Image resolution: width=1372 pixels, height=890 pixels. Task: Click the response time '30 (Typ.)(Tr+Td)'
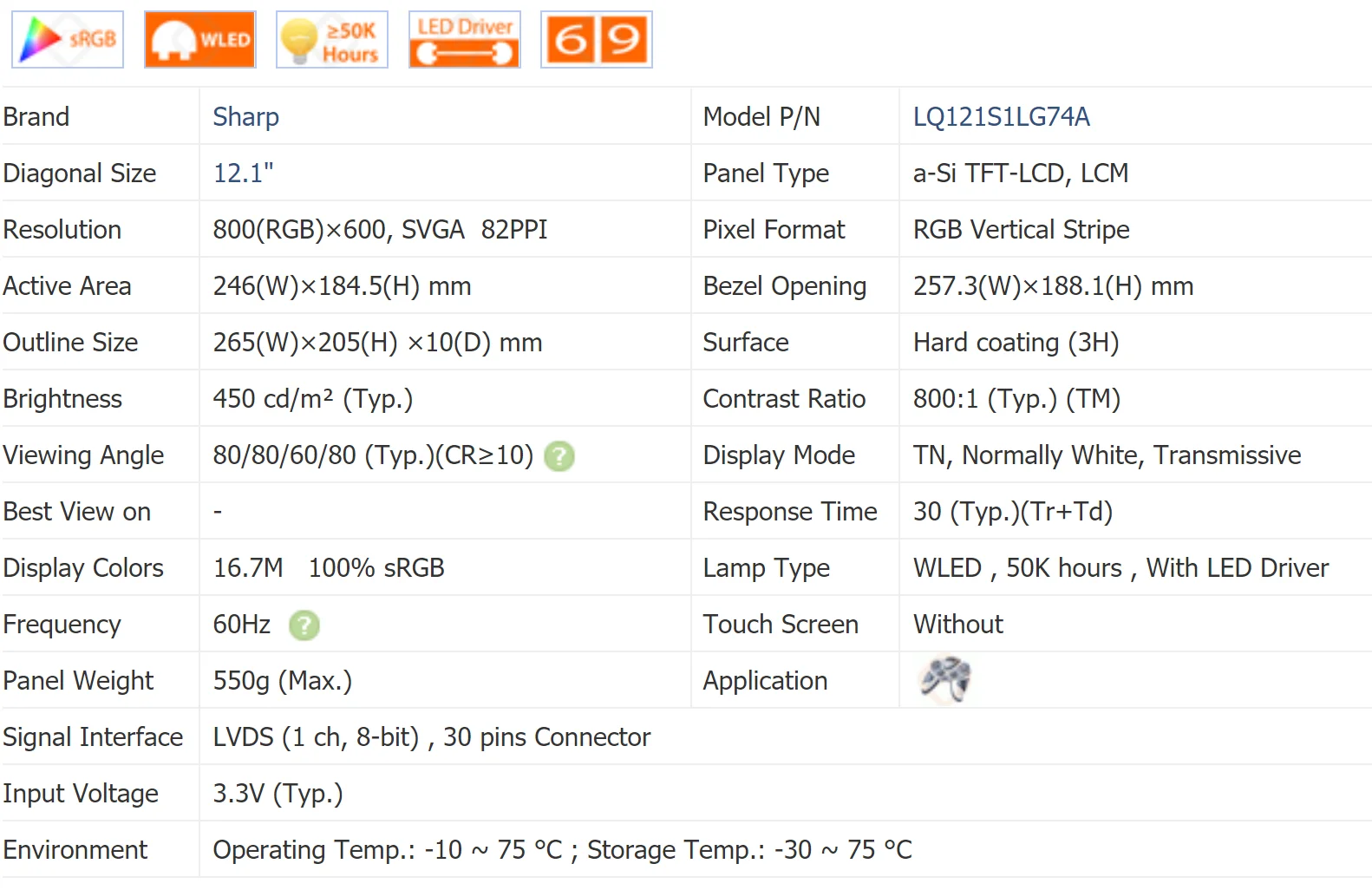point(1013,512)
